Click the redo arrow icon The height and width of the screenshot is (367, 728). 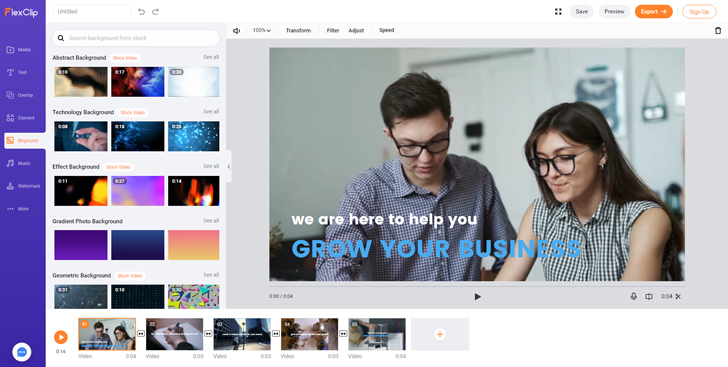tap(156, 12)
